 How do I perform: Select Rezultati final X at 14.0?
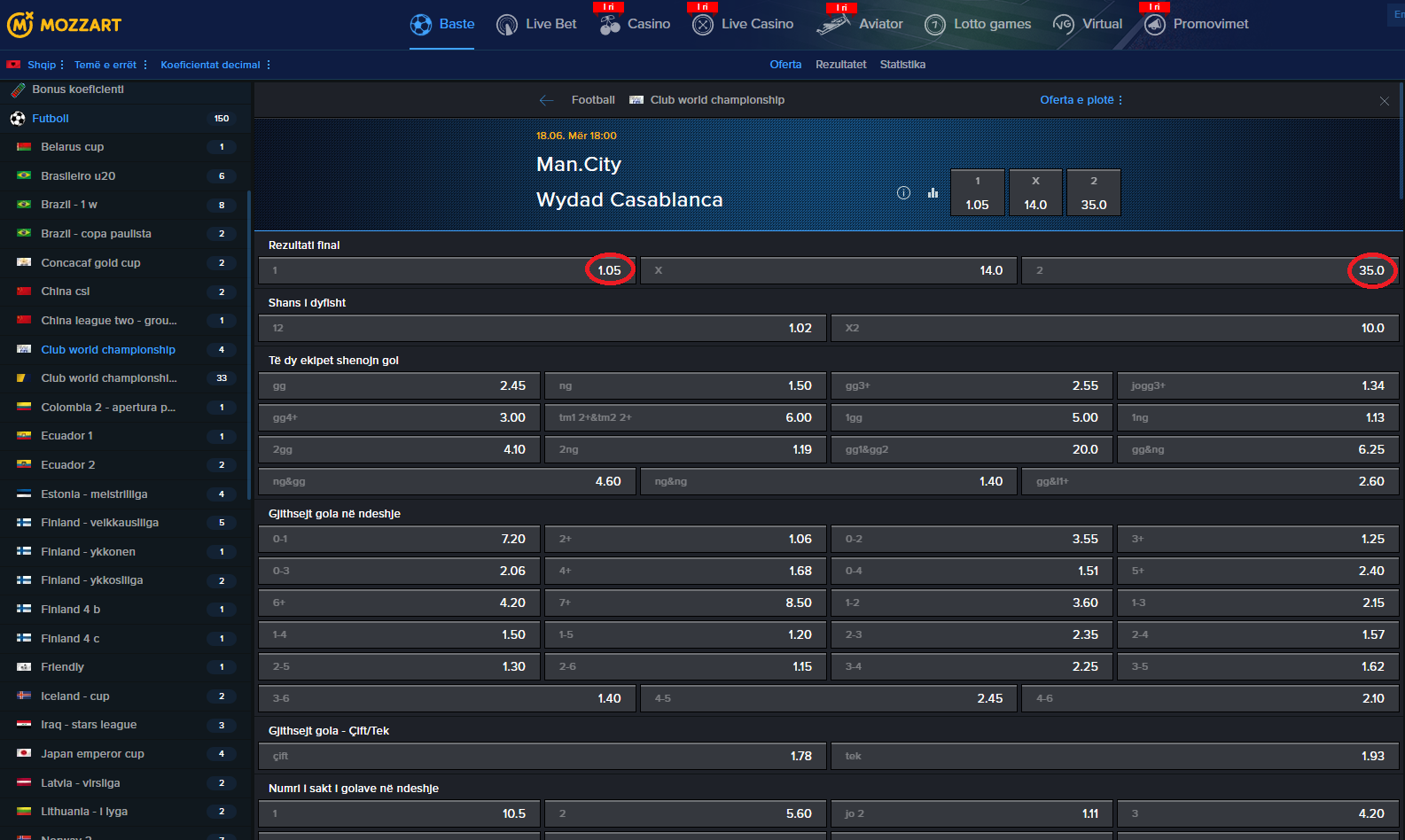pyautogui.click(x=829, y=270)
